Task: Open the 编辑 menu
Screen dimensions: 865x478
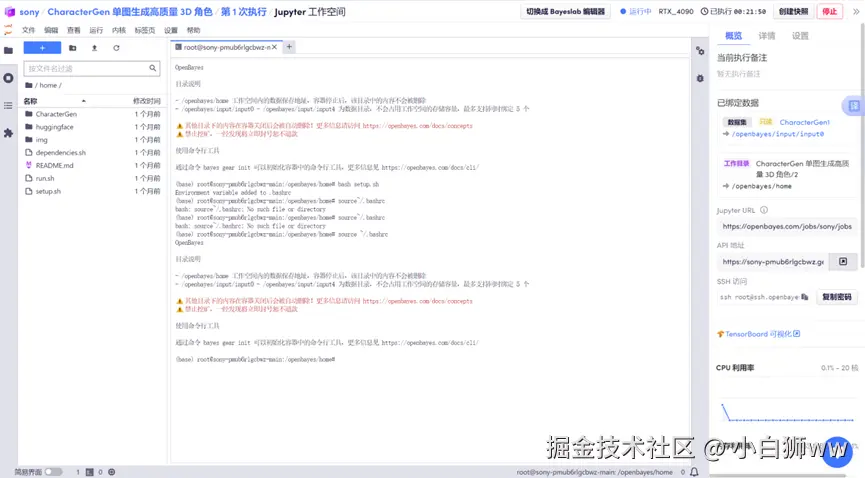Action: 51,30
